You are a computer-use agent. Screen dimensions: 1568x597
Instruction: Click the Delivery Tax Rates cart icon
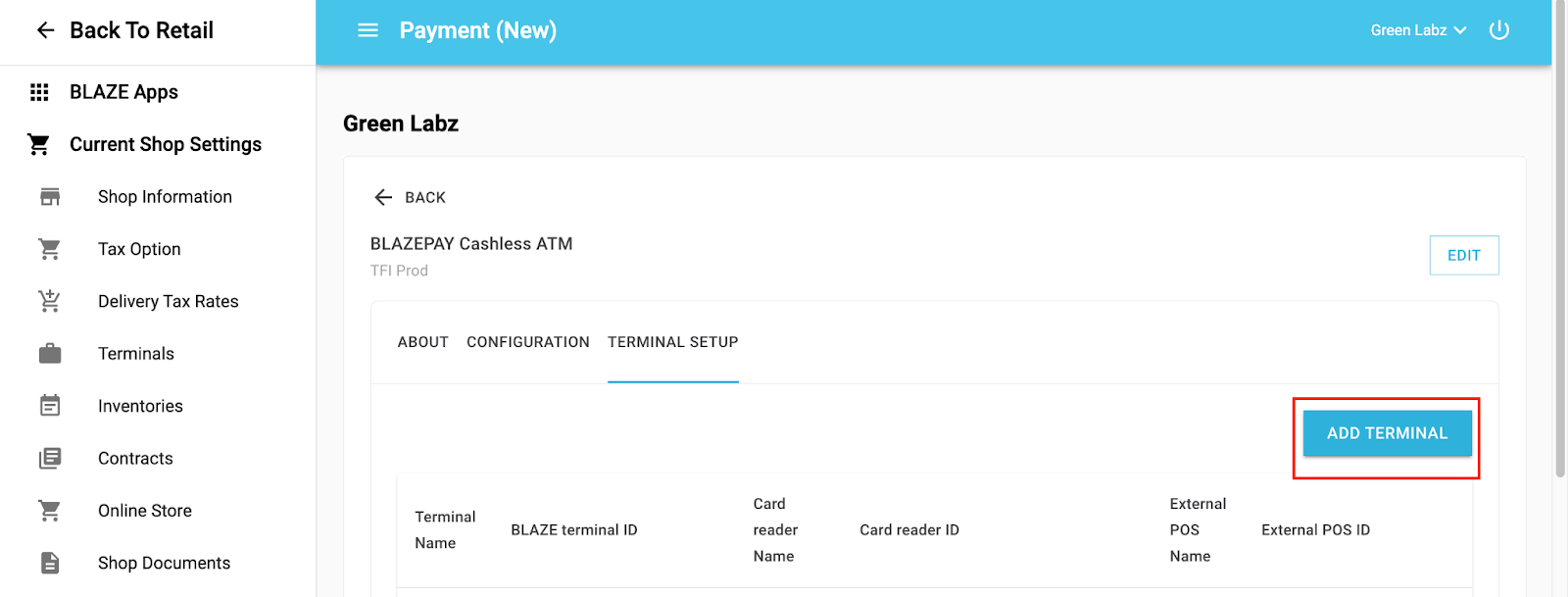[x=50, y=301]
